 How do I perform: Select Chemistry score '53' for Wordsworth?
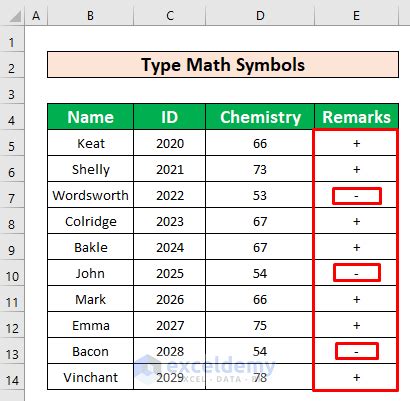tap(260, 195)
